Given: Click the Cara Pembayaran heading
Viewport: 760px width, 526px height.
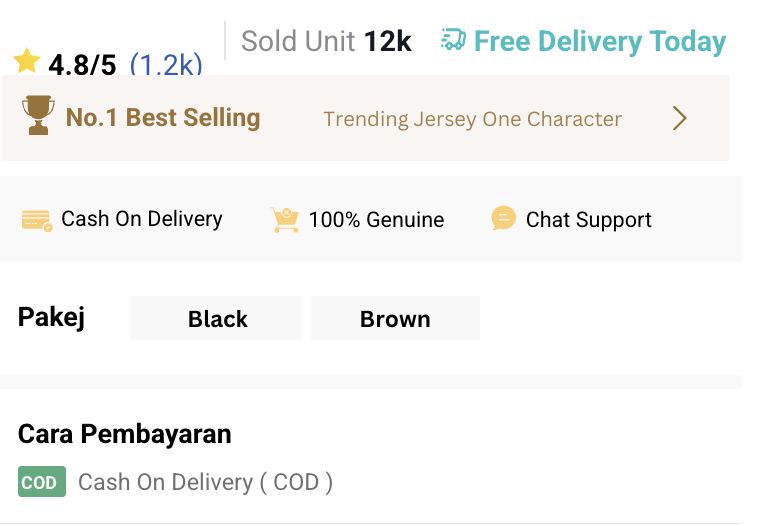Looking at the screenshot, I should [x=125, y=434].
